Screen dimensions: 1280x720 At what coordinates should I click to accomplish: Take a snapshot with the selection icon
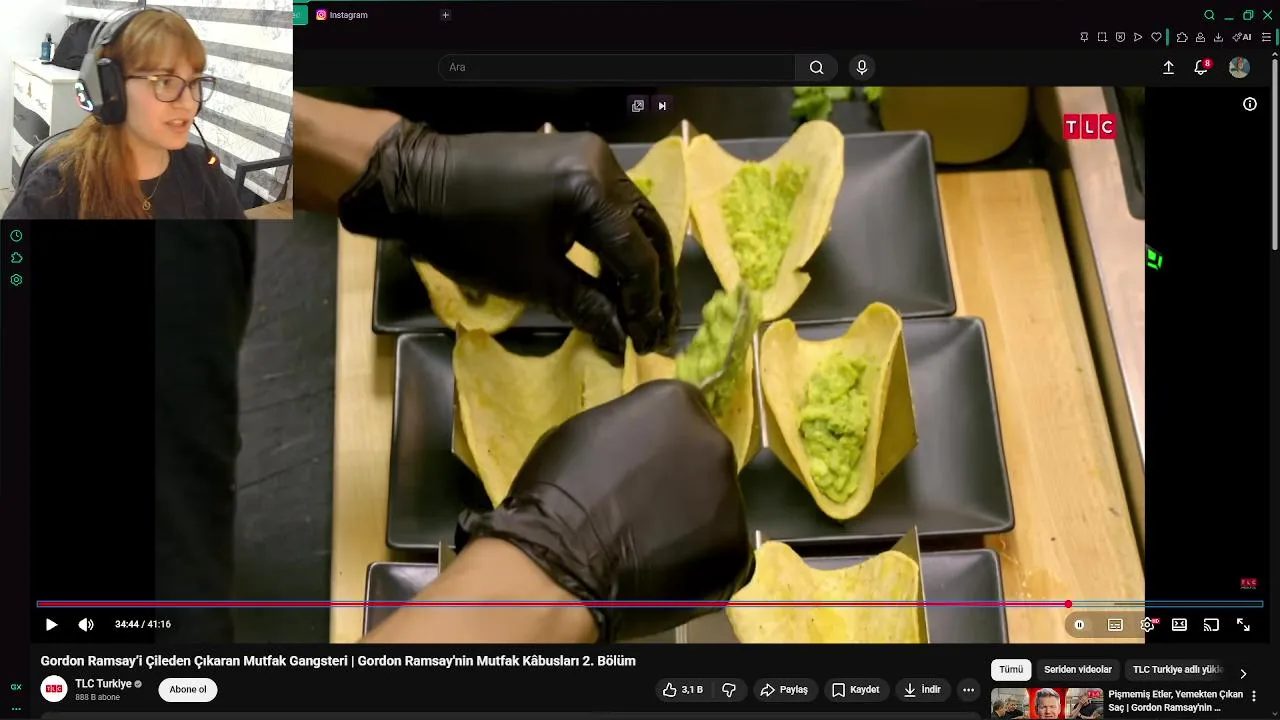coord(1102,37)
